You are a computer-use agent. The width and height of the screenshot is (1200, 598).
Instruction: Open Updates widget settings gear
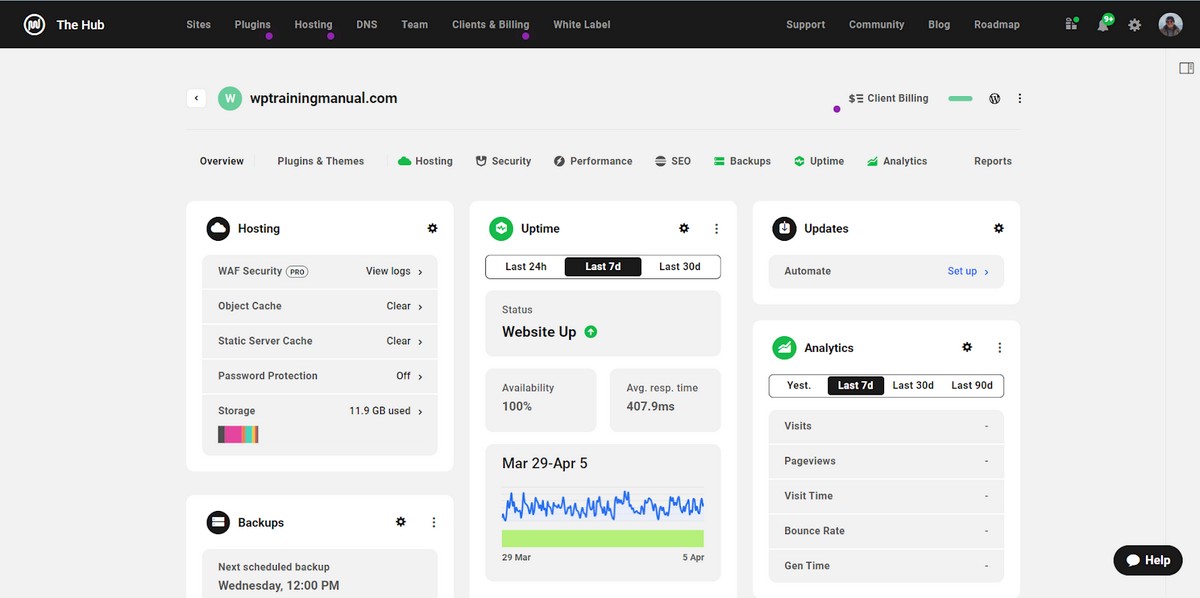click(x=998, y=228)
